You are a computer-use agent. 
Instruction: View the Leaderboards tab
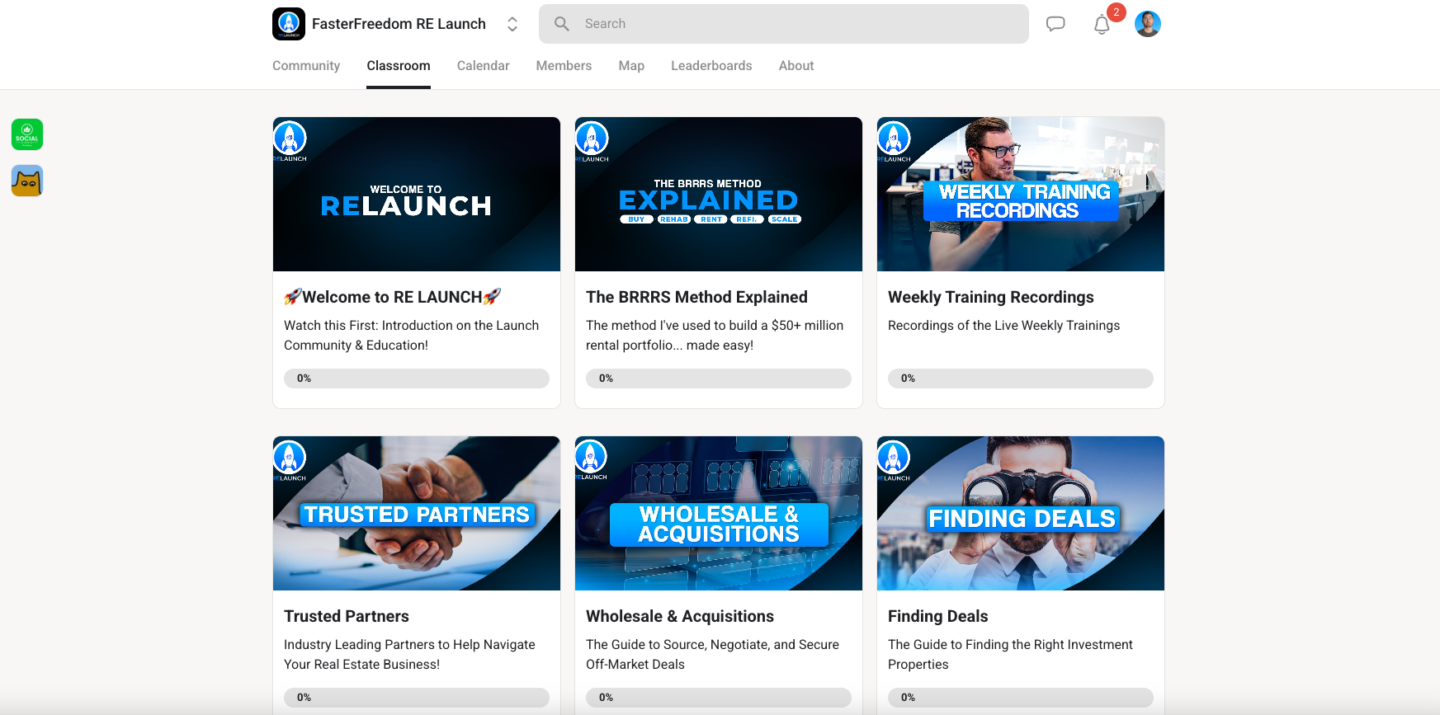tap(711, 66)
